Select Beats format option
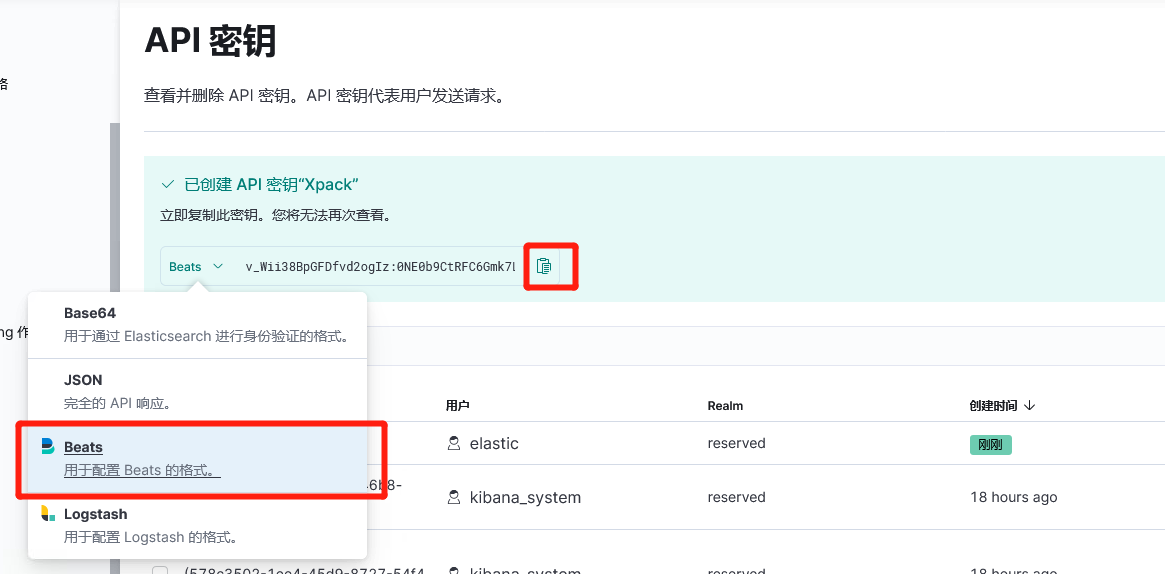This screenshot has width=1165, height=574. click(x=198, y=459)
